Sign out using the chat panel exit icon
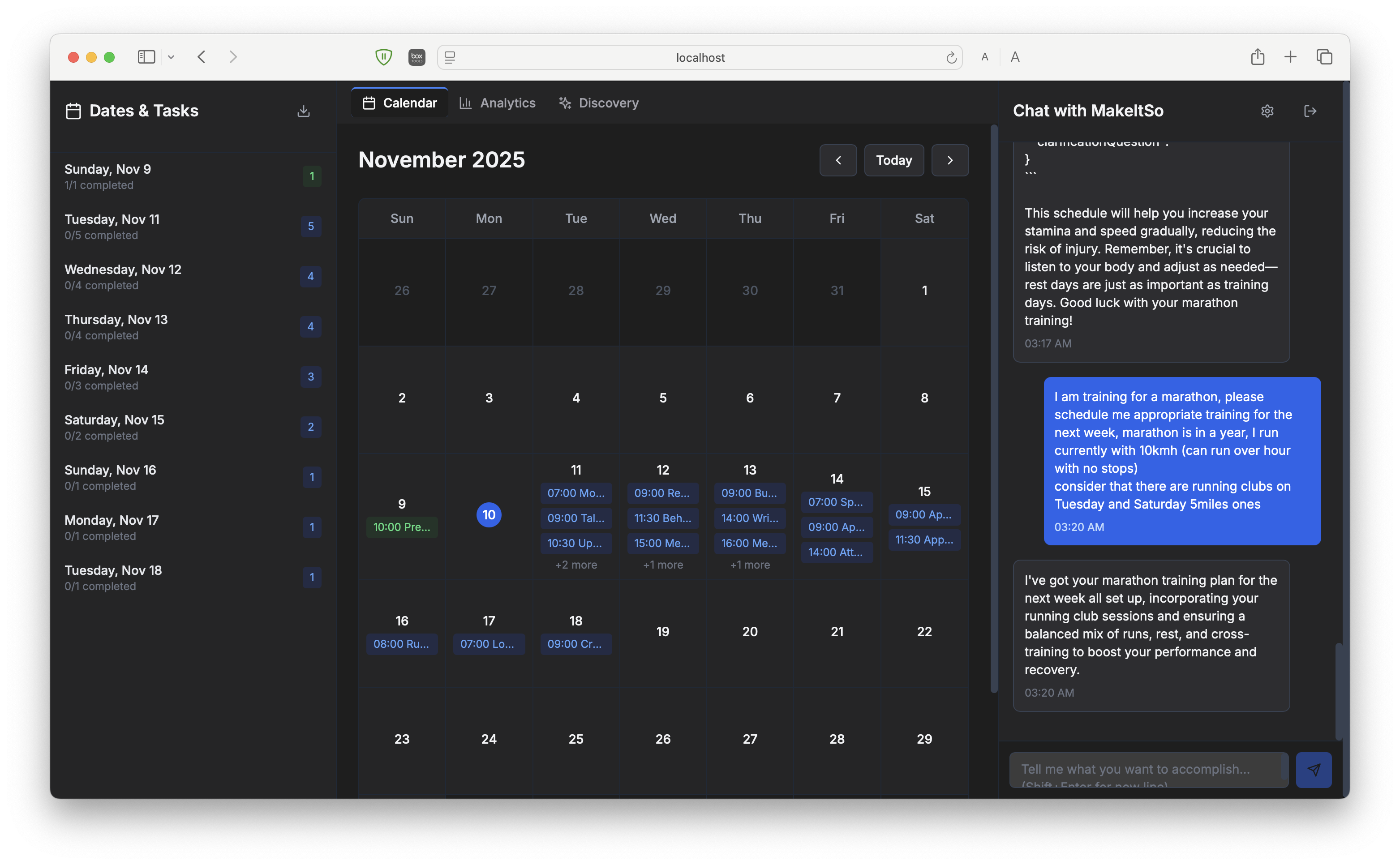The width and height of the screenshot is (1400, 865). [1311, 111]
